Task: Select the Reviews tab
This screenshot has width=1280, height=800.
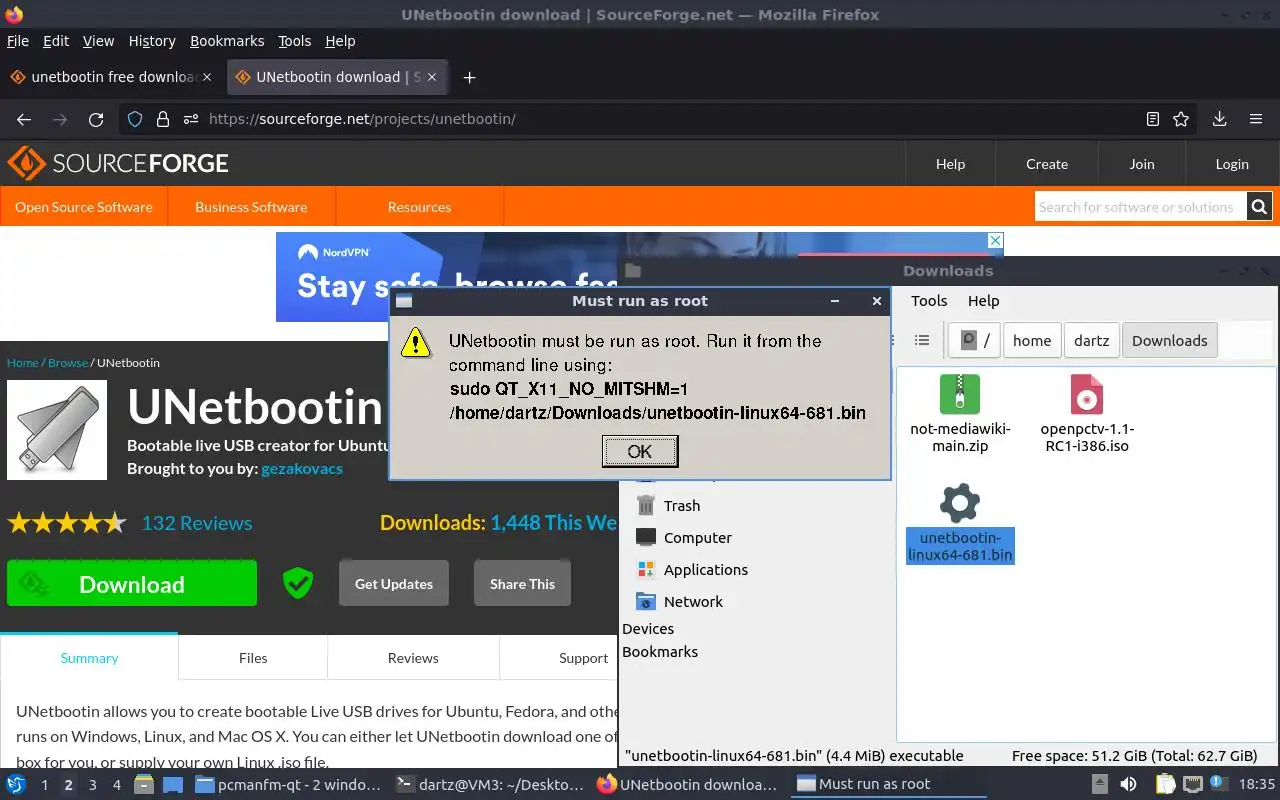Action: [x=413, y=658]
